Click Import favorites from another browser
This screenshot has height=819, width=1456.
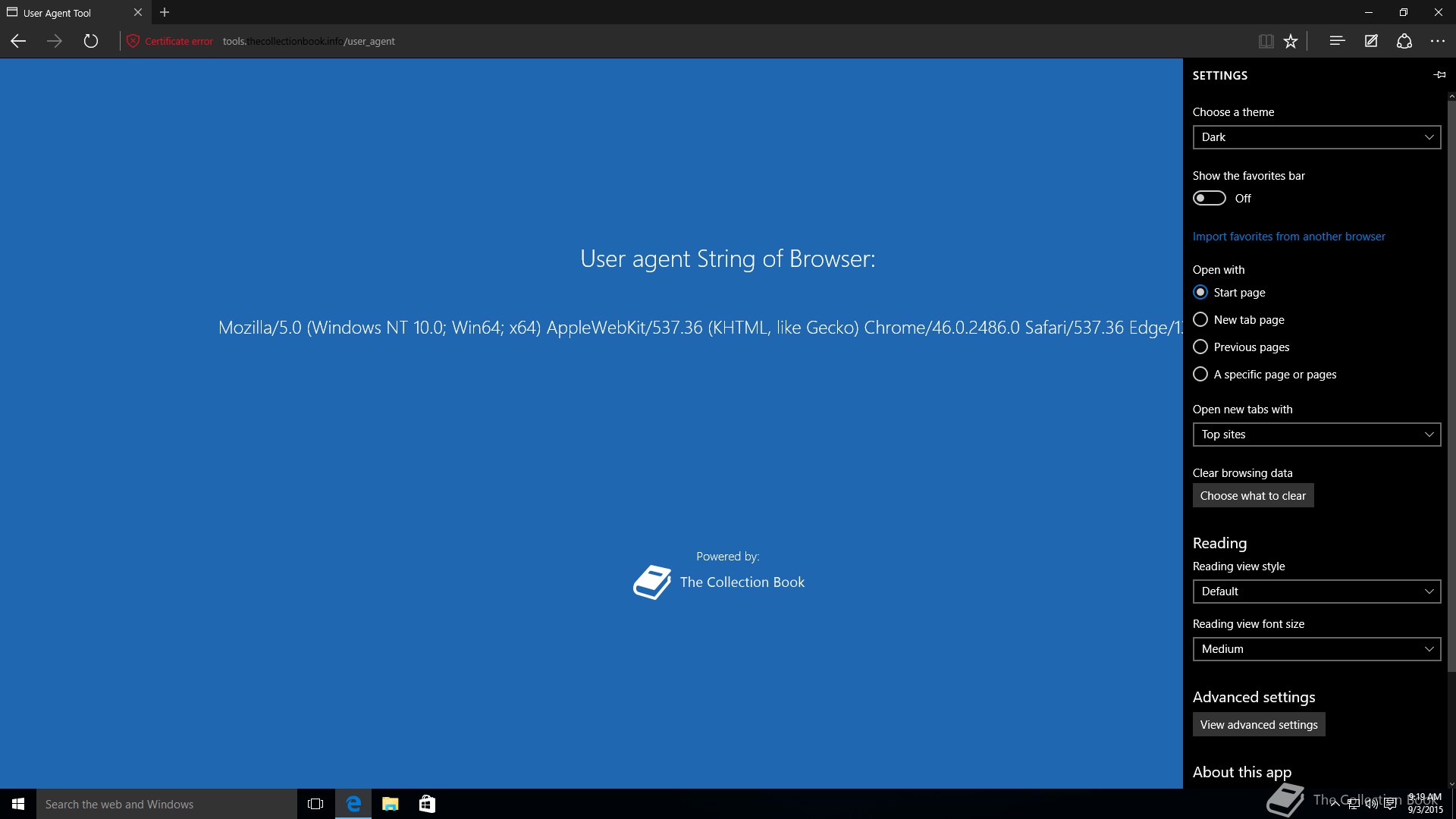tap(1288, 237)
